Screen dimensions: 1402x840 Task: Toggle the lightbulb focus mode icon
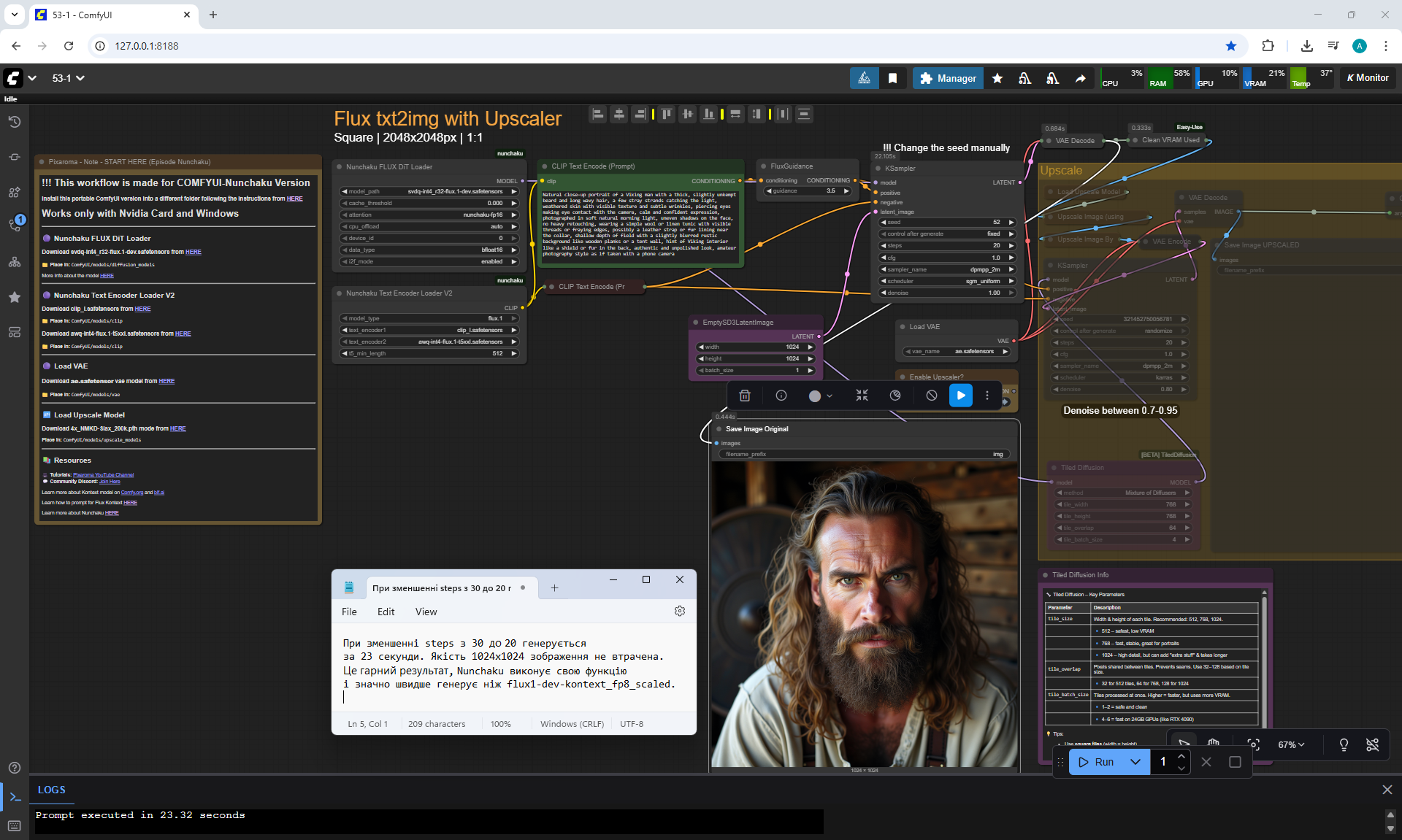(1344, 744)
